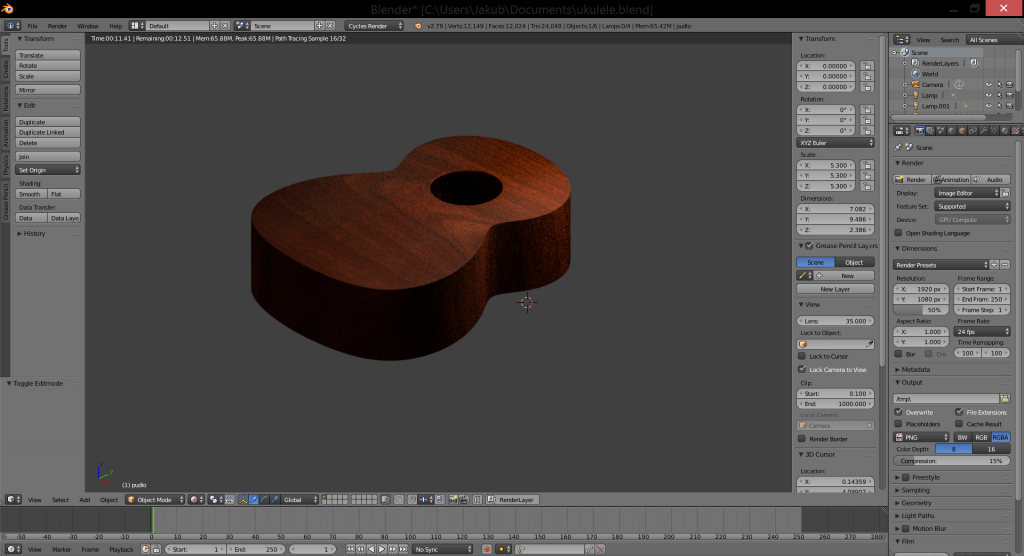Click the Translate button
1024x556 pixels.
point(48,56)
